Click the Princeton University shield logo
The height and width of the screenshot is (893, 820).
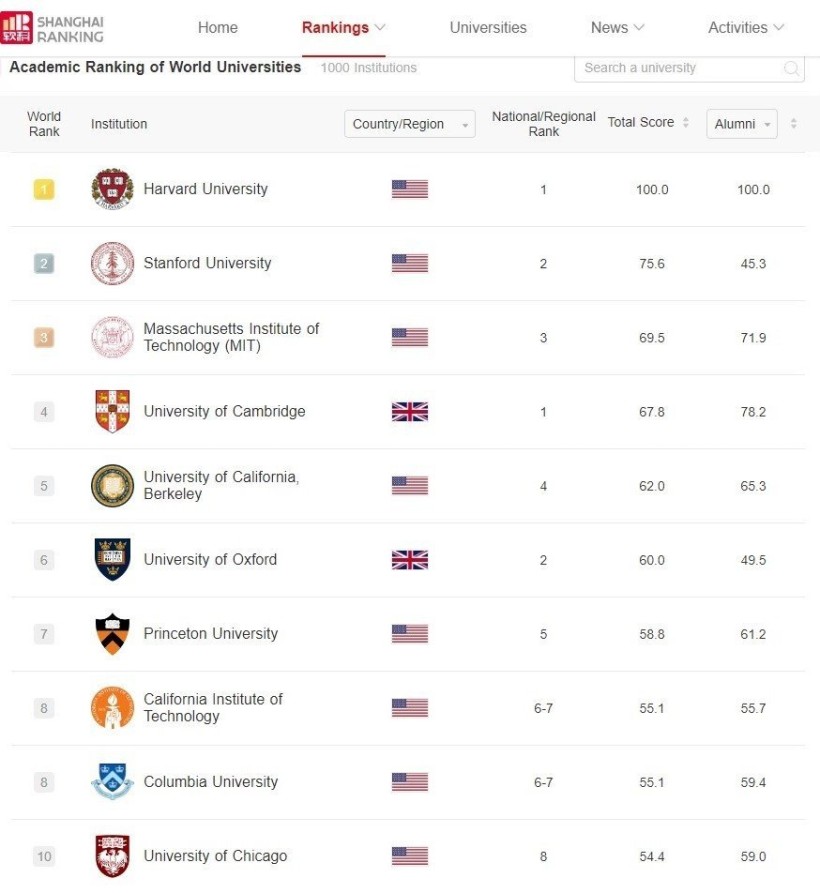(x=112, y=634)
